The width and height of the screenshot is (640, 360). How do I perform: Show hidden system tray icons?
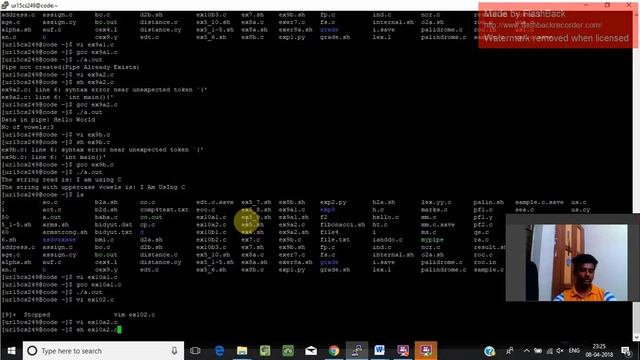click(x=527, y=351)
